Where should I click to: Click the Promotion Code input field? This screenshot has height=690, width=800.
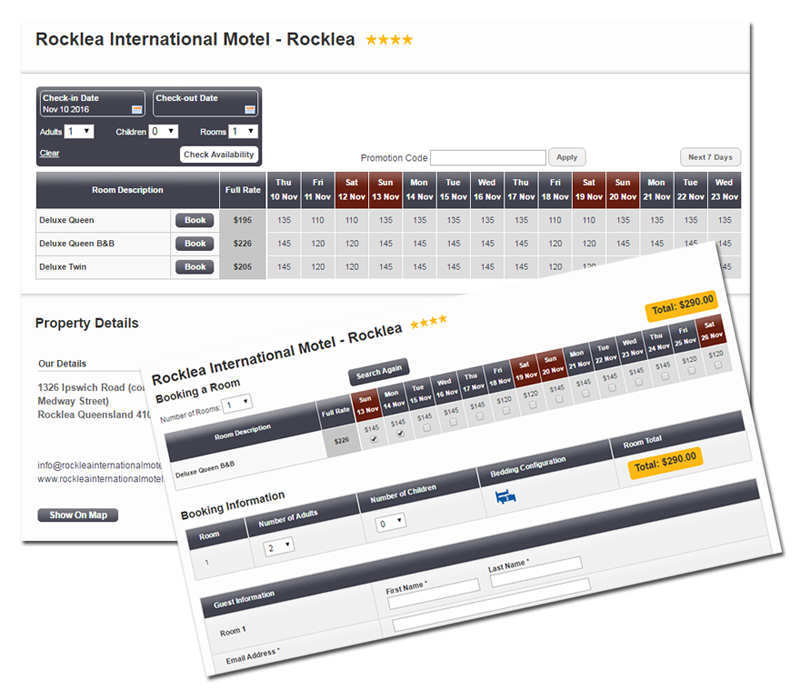point(488,158)
